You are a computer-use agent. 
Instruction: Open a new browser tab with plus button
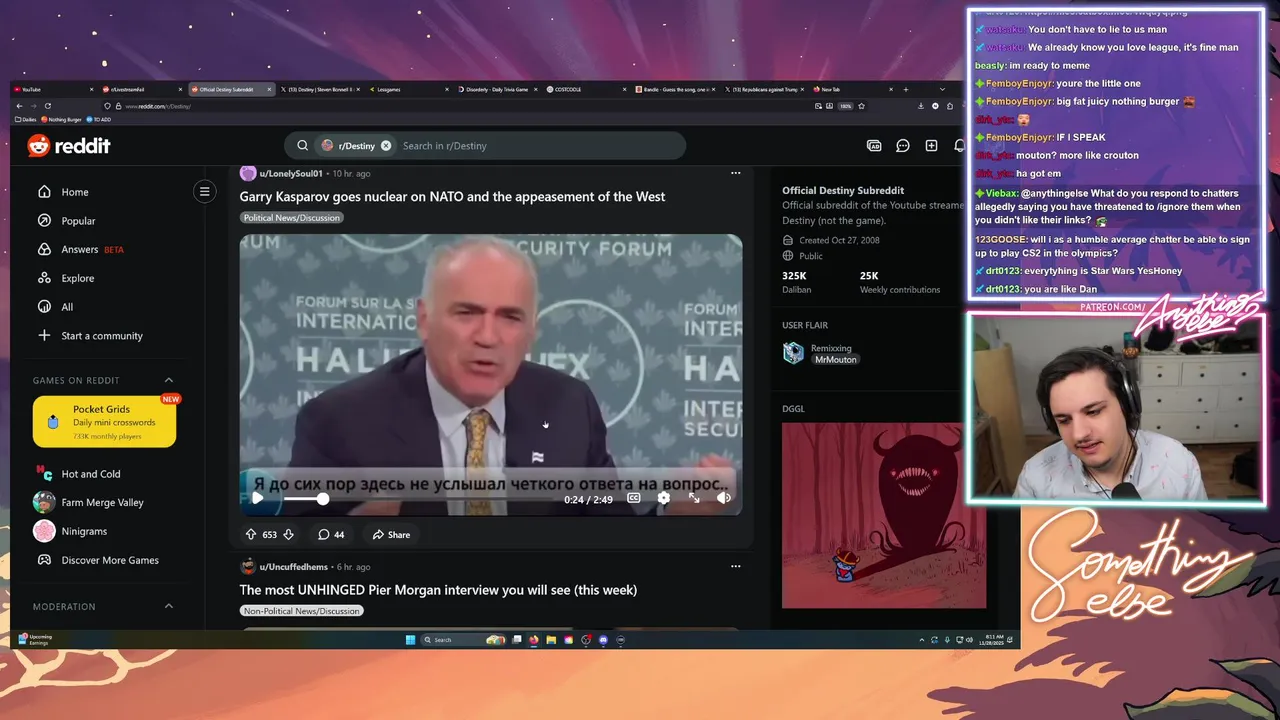click(x=906, y=89)
